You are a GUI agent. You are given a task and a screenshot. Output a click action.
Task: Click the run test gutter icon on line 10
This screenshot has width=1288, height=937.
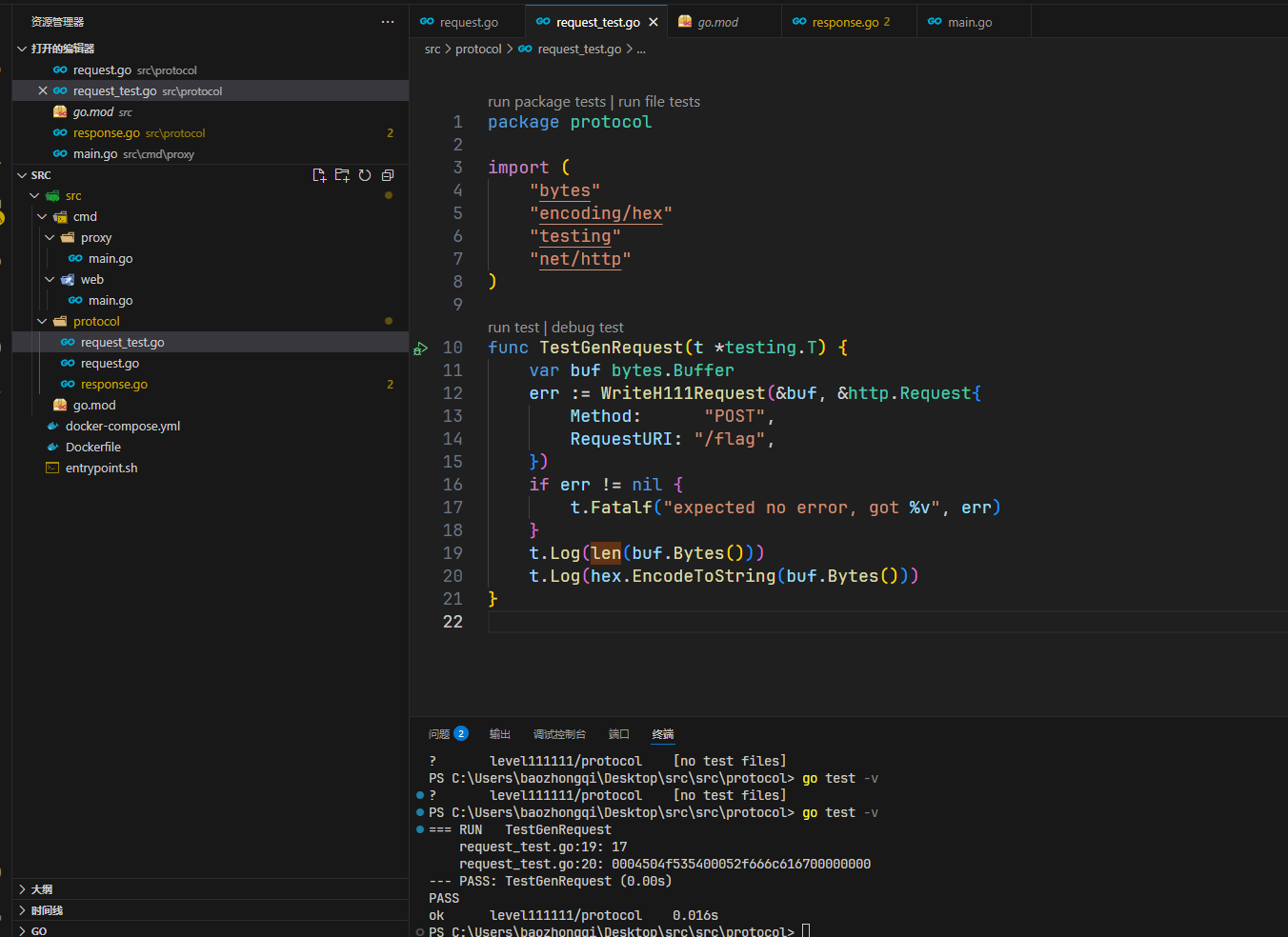pyautogui.click(x=420, y=349)
